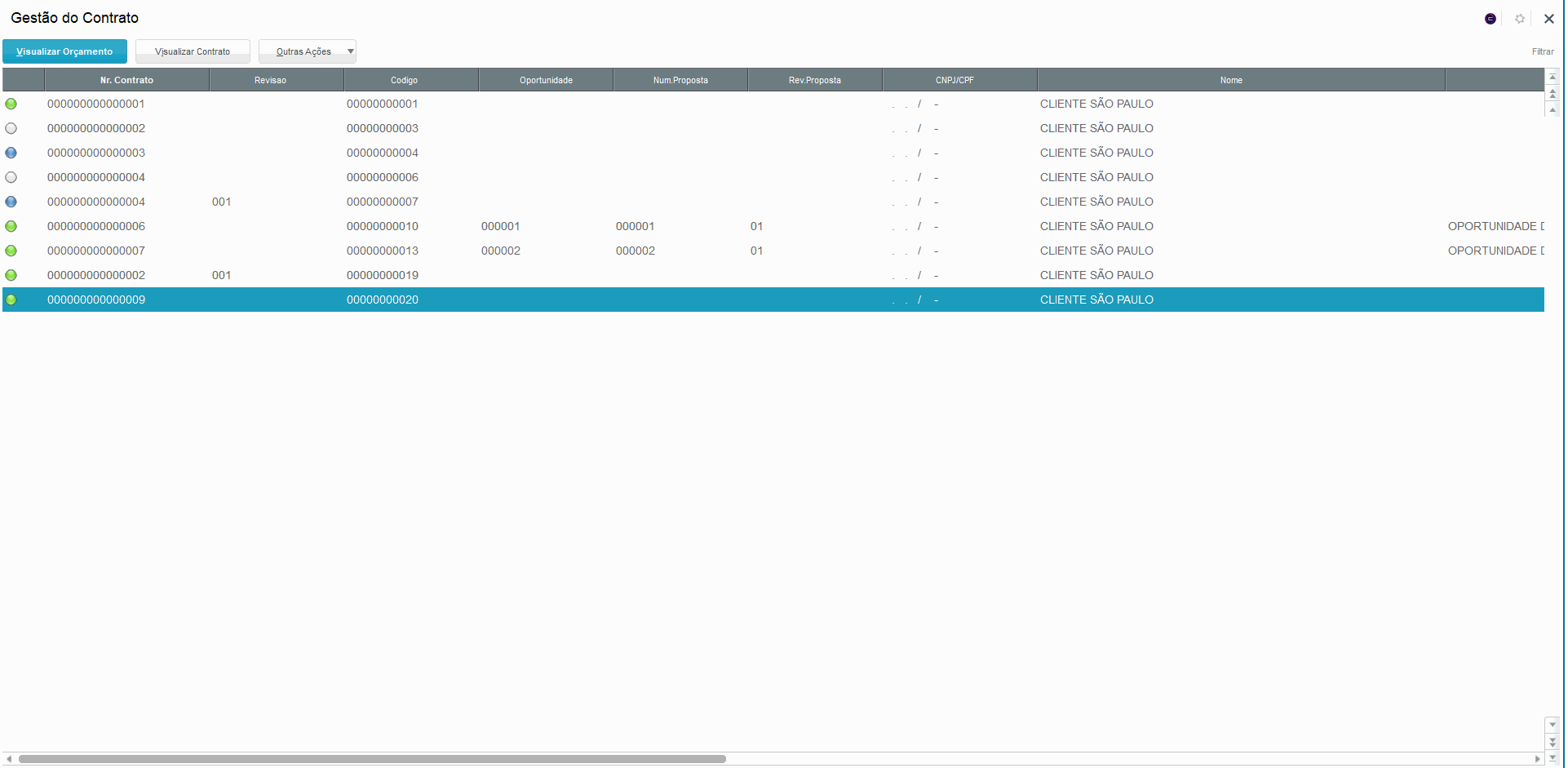The width and height of the screenshot is (1568, 768).
Task: Click codigo cell 00000000003
Action: point(383,128)
